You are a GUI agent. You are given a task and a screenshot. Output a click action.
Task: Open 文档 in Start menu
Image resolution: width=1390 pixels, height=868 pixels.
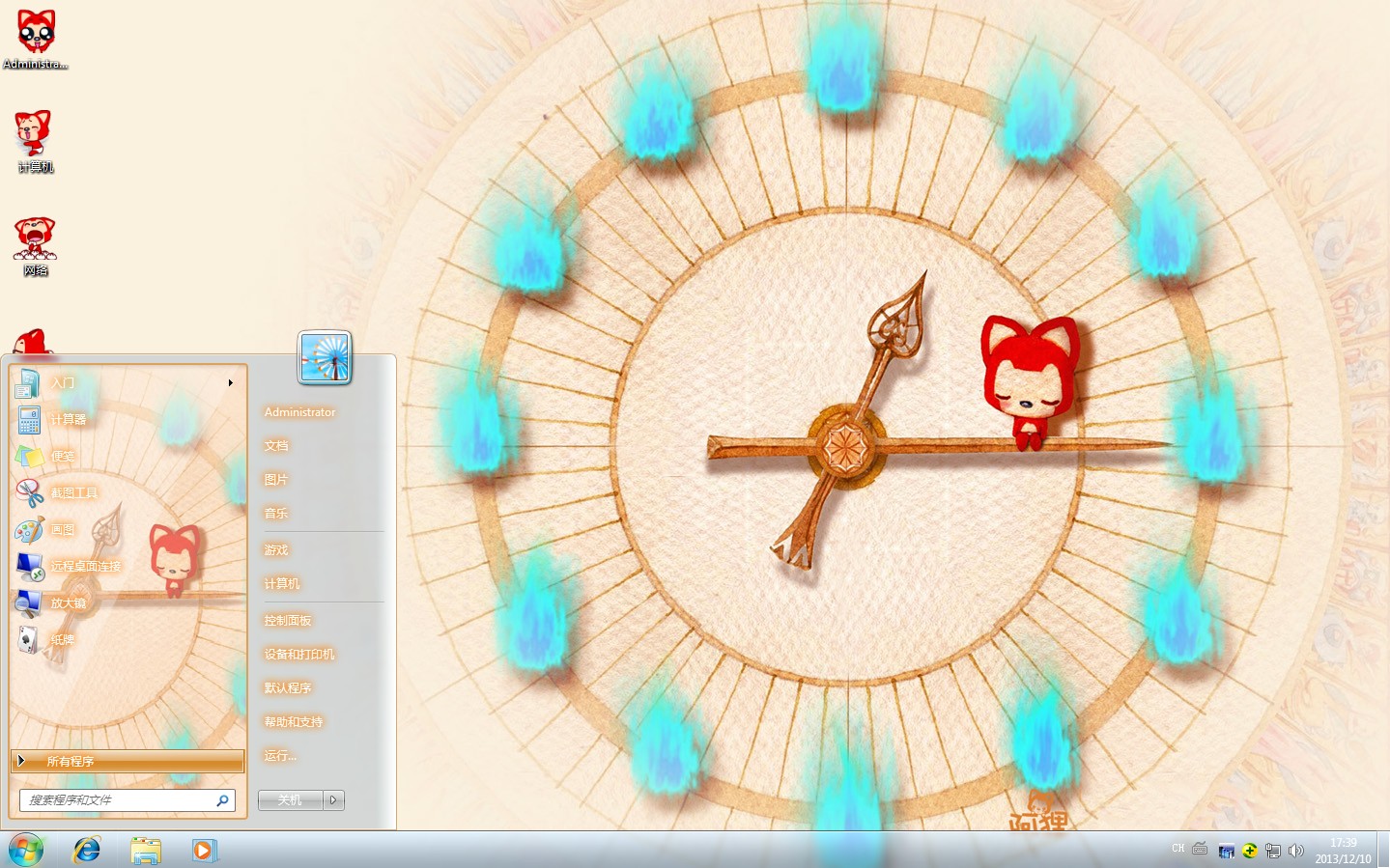[276, 446]
